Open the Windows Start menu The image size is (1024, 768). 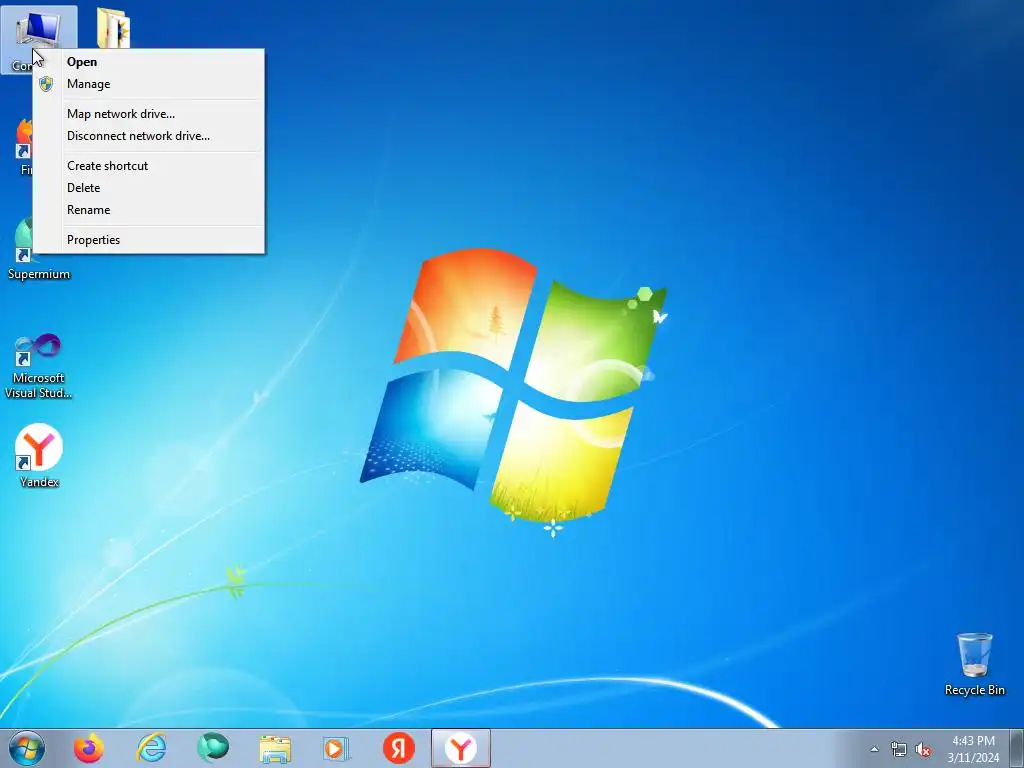pos(27,748)
